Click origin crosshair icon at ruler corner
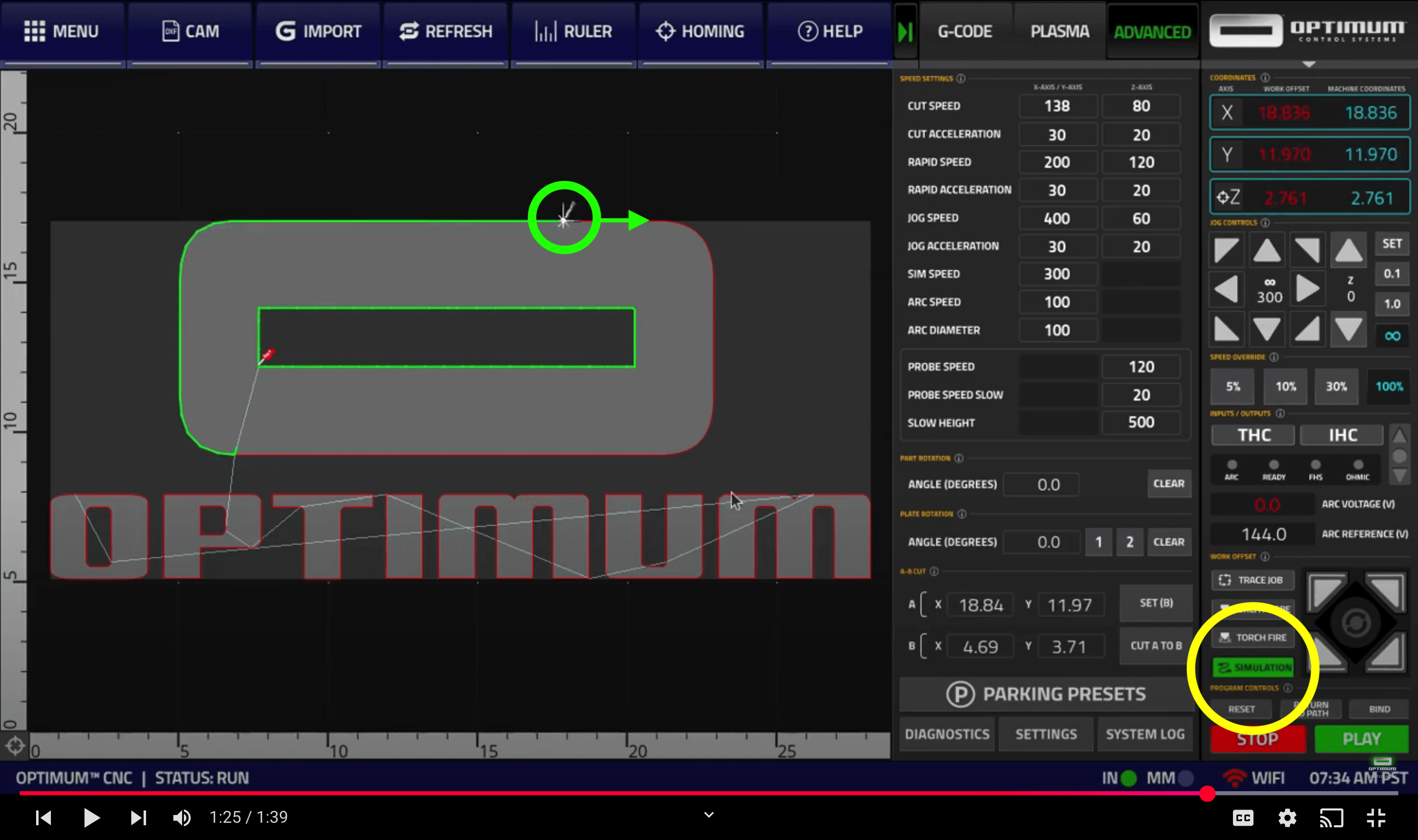Viewport: 1418px width, 840px height. click(x=15, y=746)
